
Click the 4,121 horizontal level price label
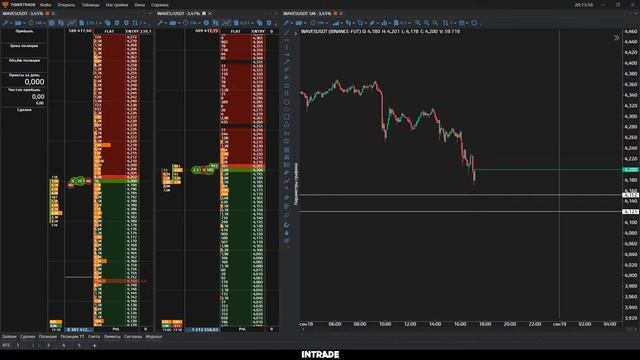[631, 211]
